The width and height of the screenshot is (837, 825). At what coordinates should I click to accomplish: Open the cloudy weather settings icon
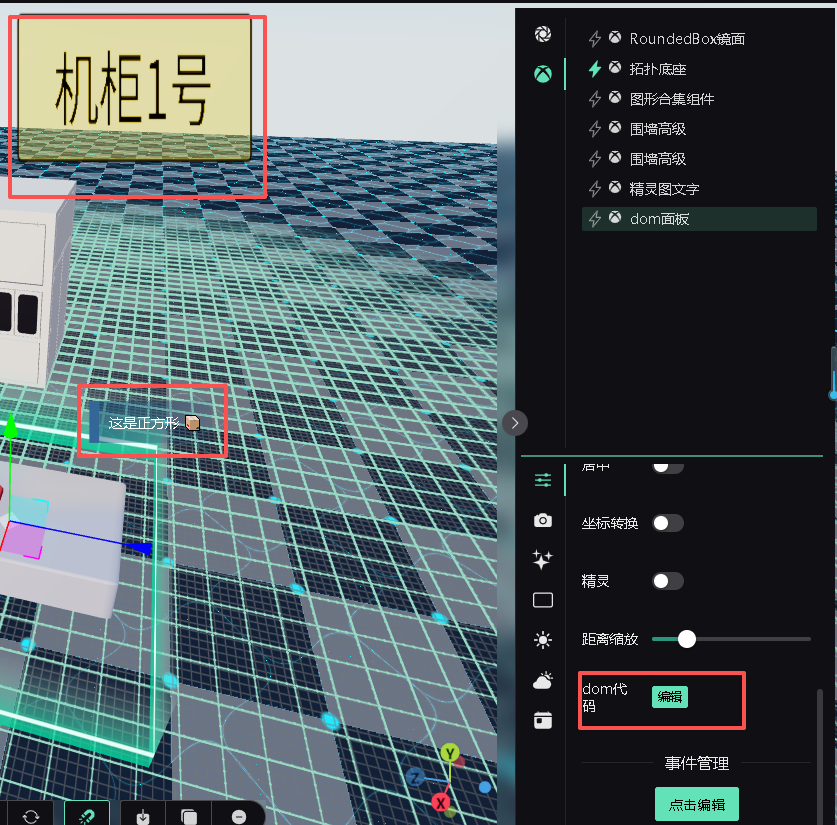point(542,681)
